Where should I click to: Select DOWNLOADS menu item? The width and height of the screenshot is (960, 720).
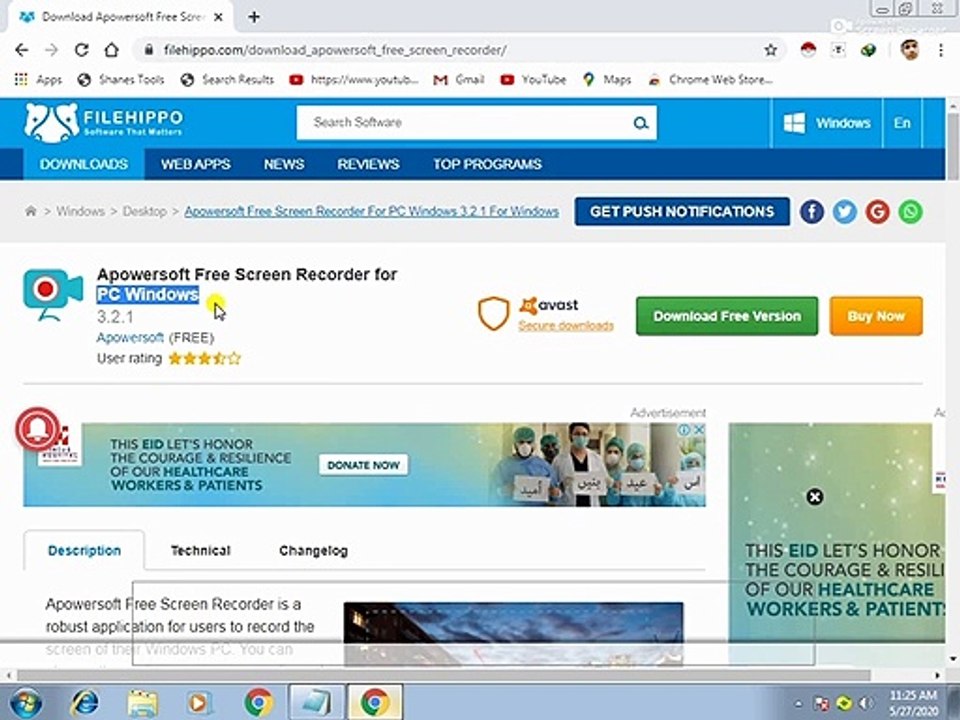tap(84, 164)
